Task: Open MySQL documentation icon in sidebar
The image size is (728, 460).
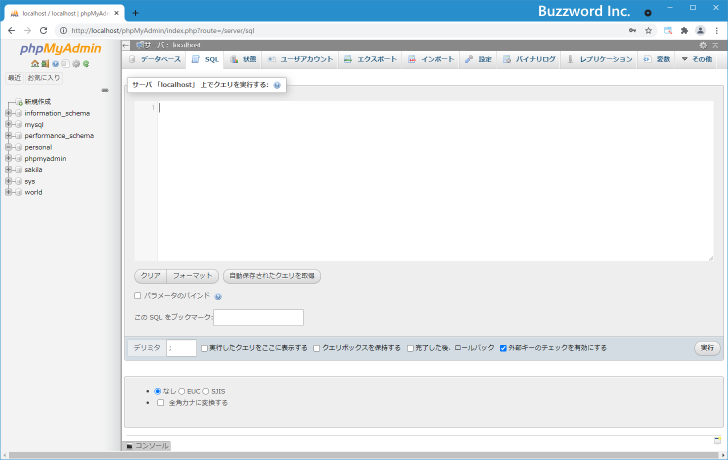Action: pyautogui.click(x=65, y=64)
